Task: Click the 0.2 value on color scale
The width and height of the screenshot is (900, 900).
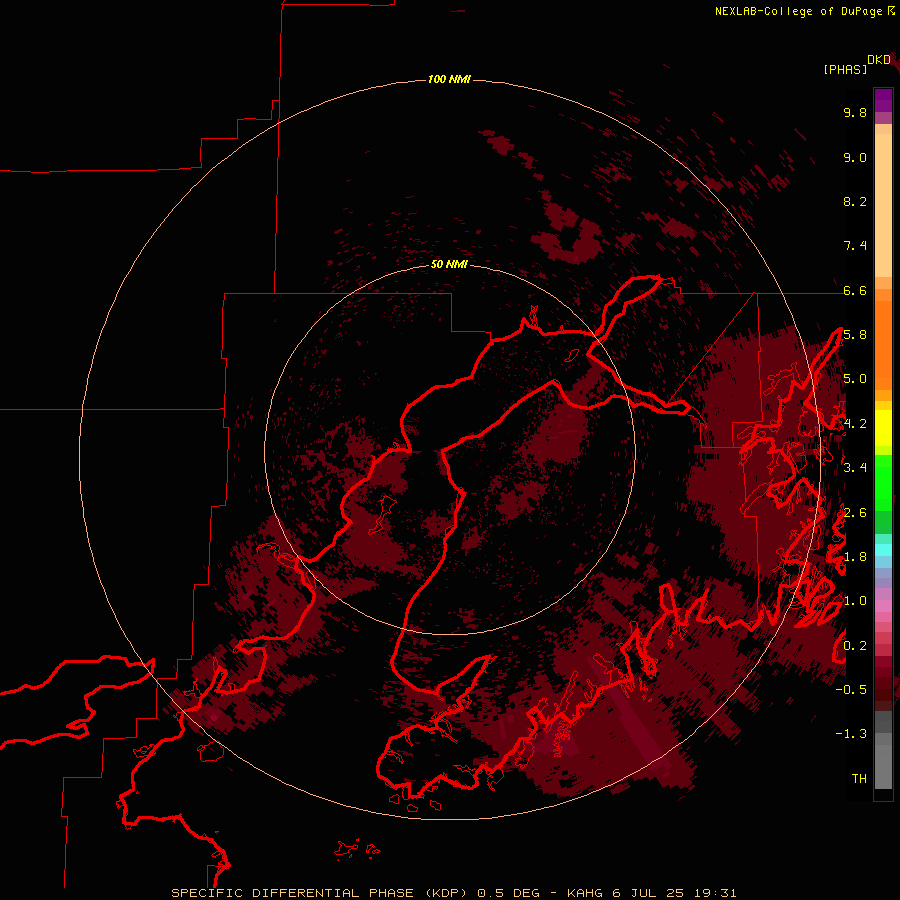Action: click(855, 646)
